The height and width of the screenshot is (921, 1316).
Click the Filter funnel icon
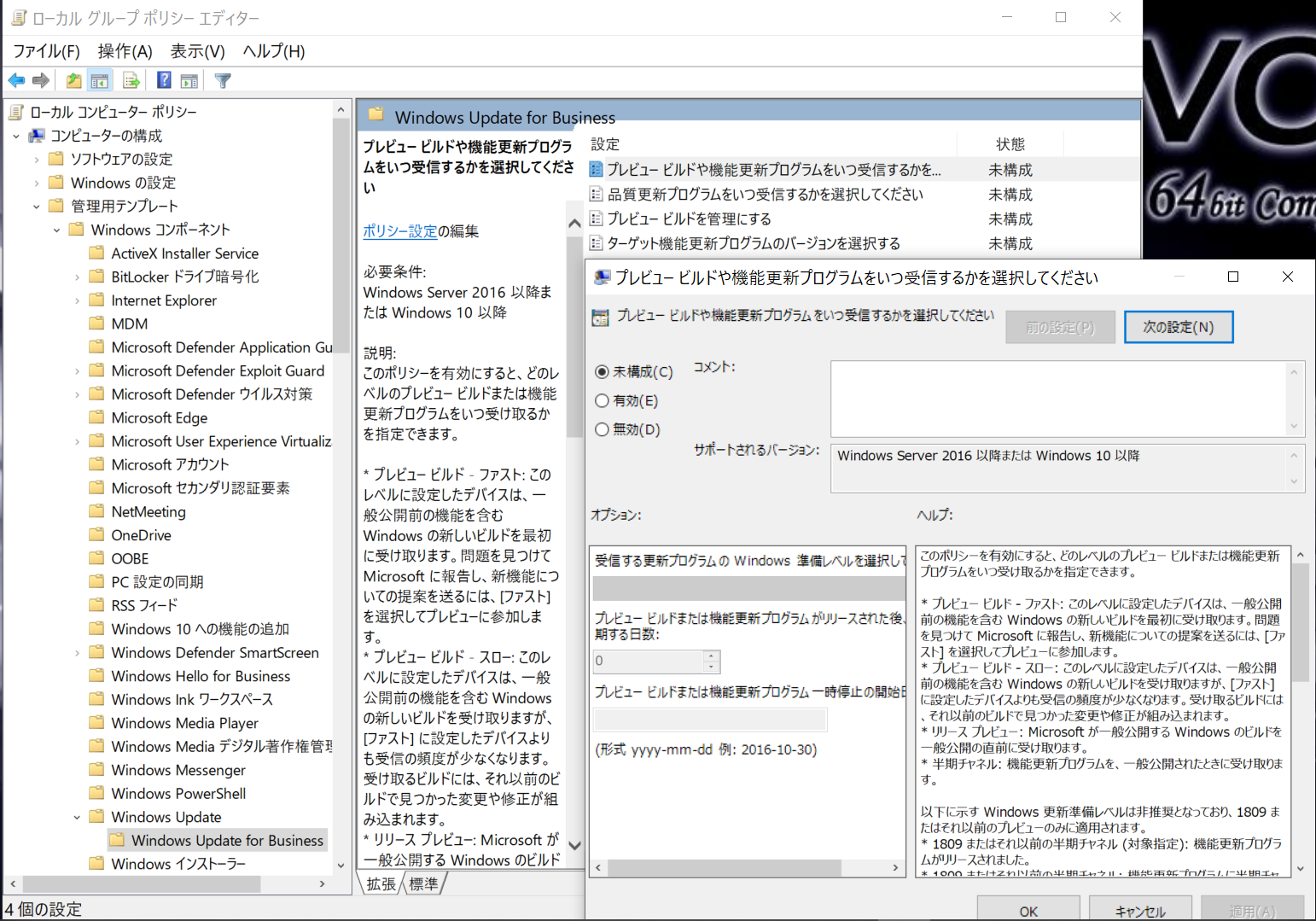(222, 79)
